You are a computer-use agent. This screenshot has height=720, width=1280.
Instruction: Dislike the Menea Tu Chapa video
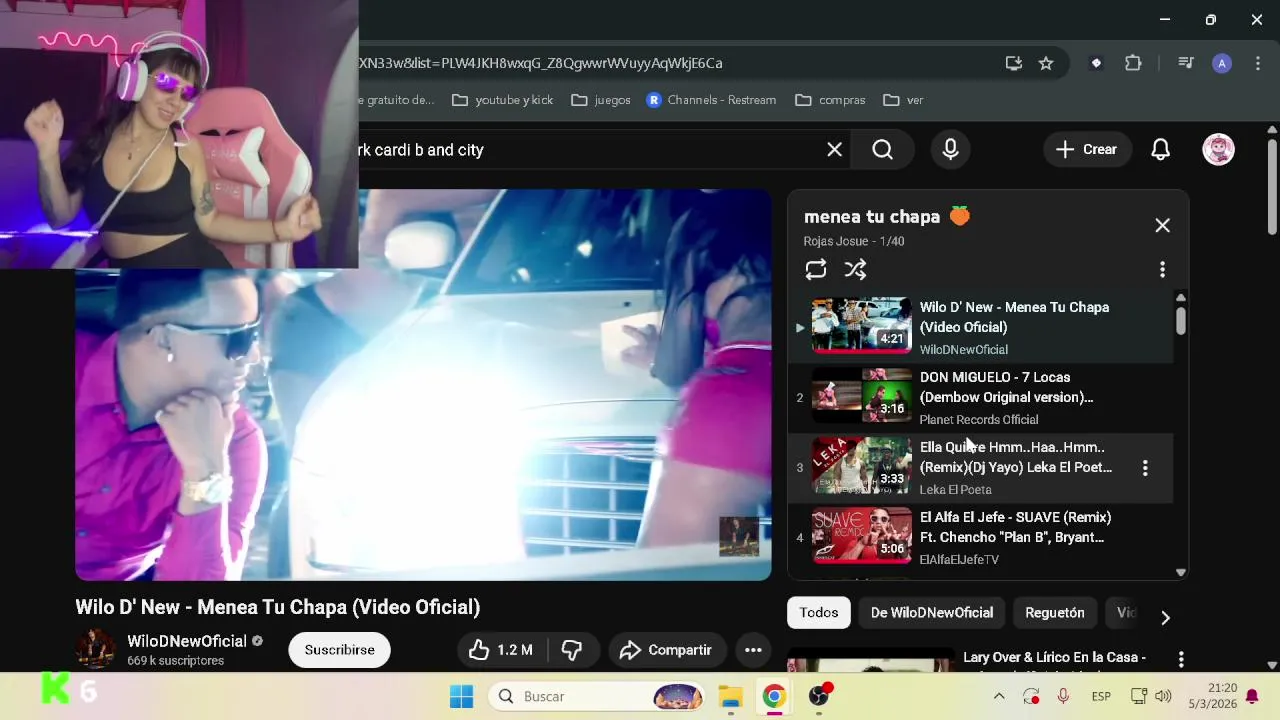pyautogui.click(x=572, y=650)
